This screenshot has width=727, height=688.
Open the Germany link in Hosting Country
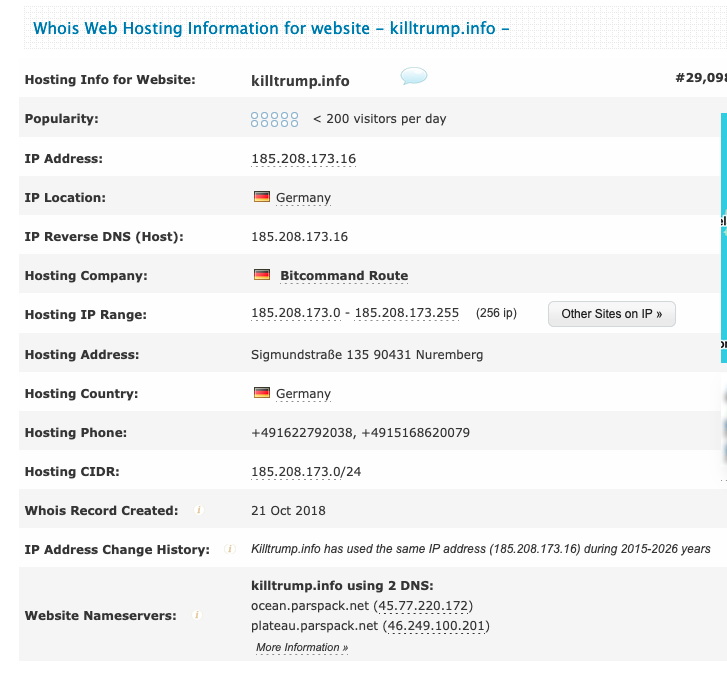coord(303,394)
